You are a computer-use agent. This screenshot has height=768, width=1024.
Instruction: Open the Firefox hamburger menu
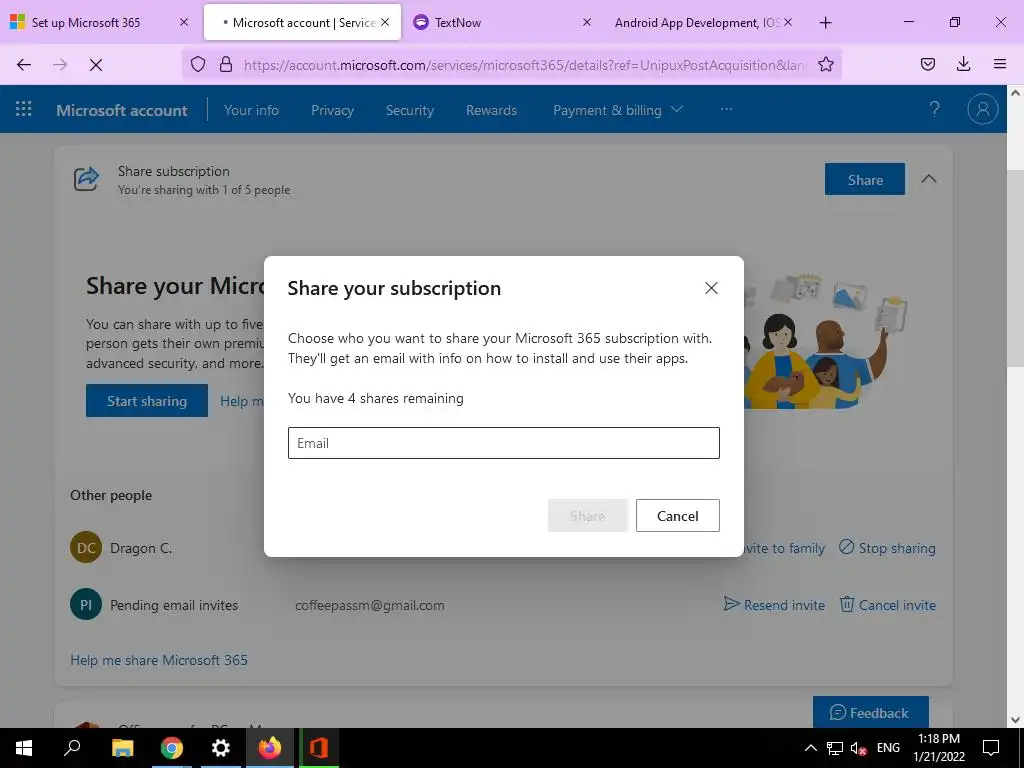click(999, 64)
